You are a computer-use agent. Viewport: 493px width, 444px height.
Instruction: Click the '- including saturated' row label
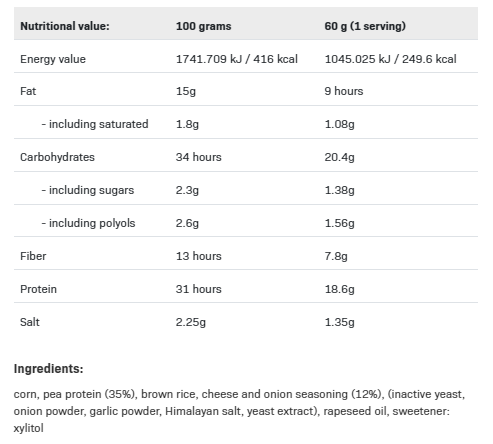pyautogui.click(x=95, y=124)
